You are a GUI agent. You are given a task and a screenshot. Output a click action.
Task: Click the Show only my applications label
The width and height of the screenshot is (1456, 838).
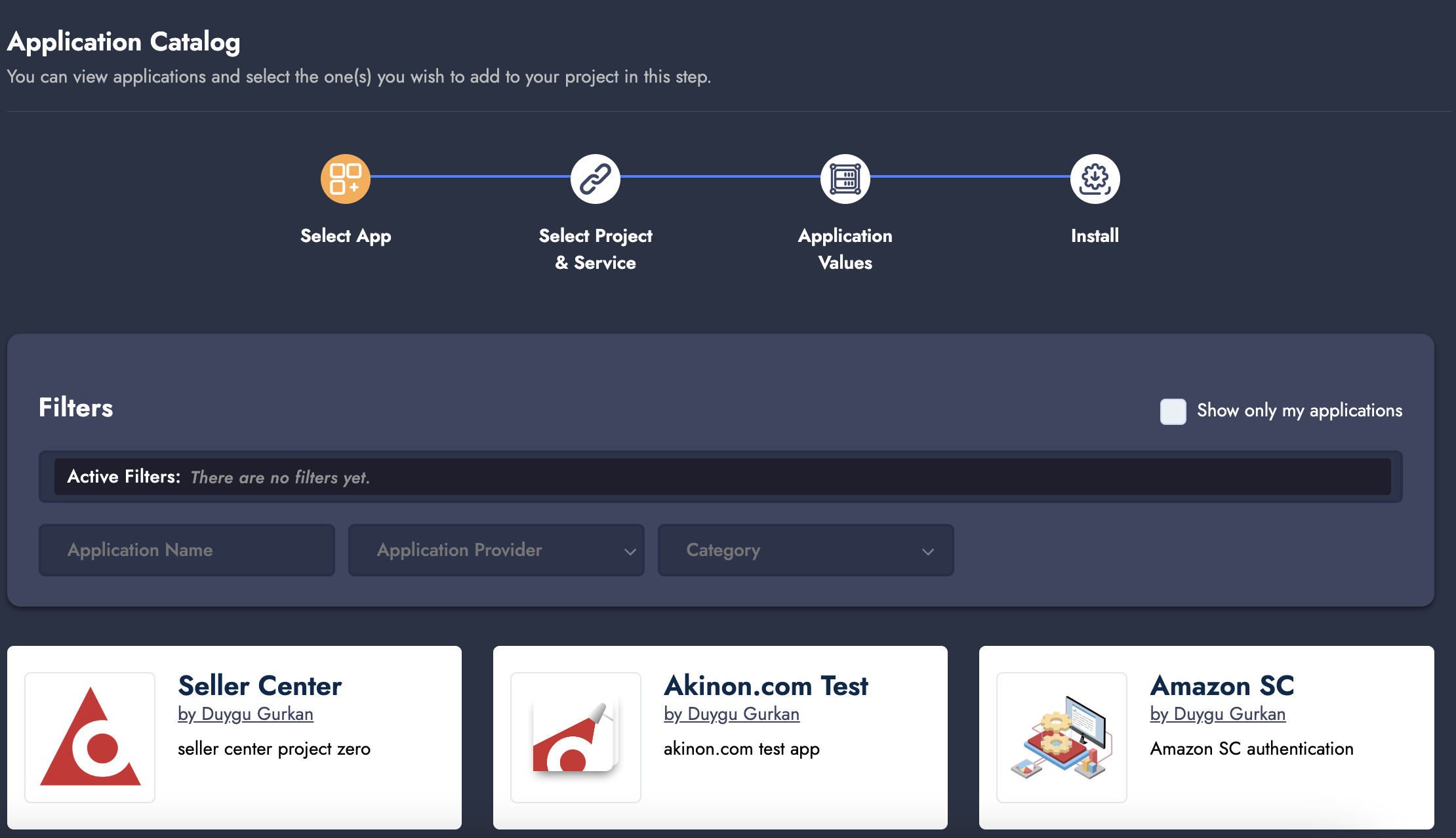pos(1300,410)
